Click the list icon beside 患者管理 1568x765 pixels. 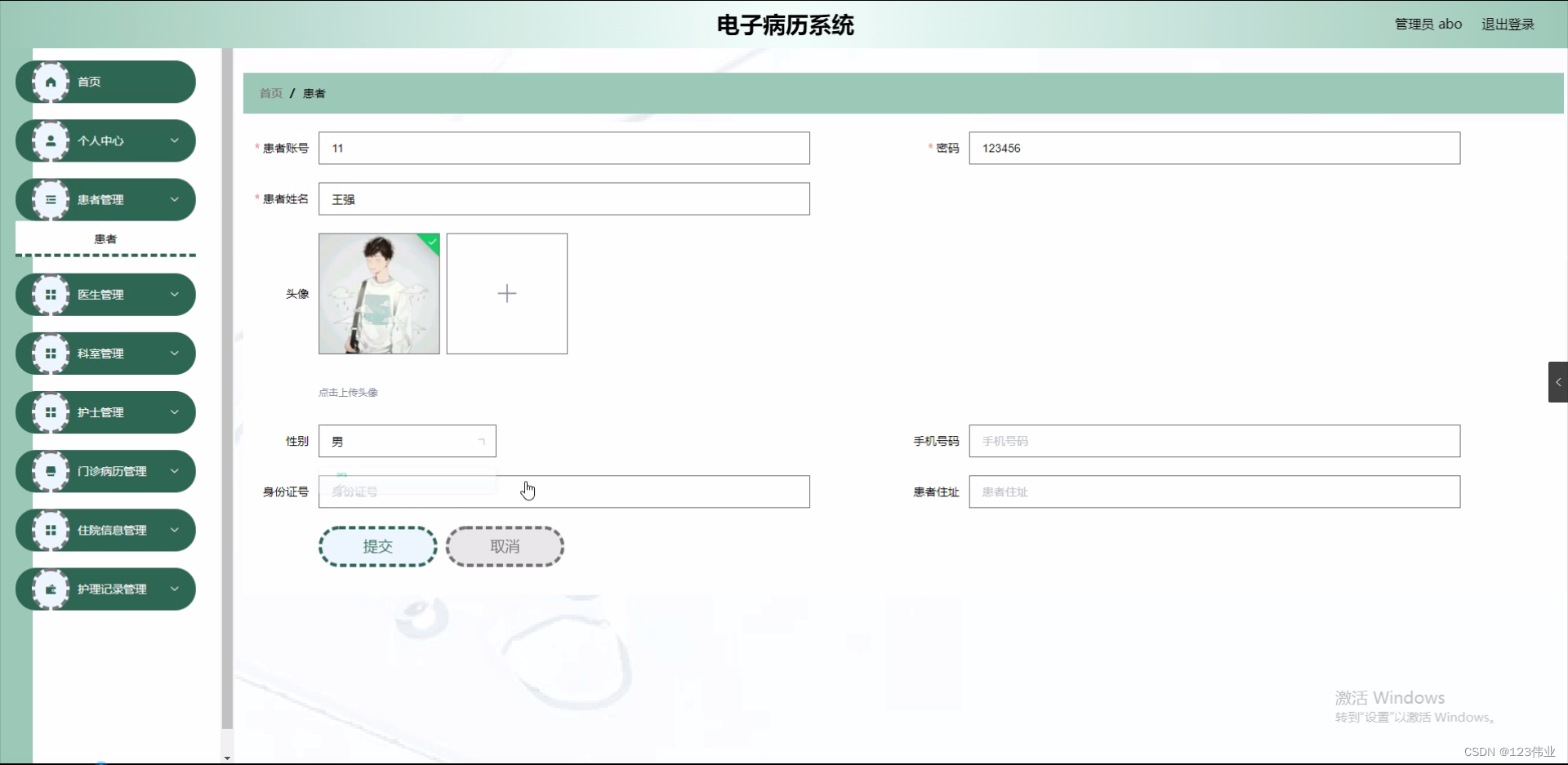point(51,199)
